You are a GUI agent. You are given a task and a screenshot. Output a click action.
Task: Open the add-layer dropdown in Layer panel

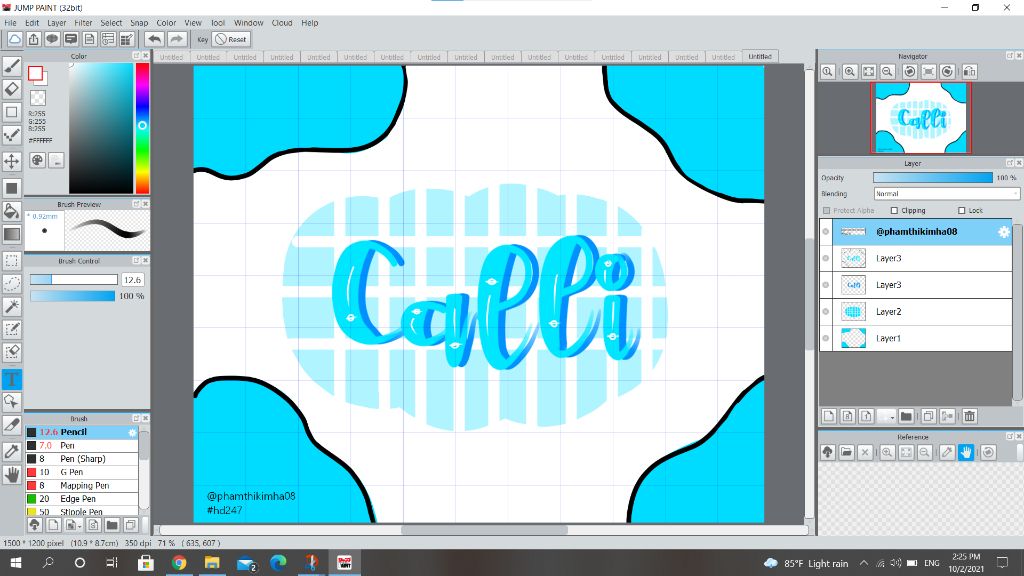pyautogui.click(x=887, y=416)
